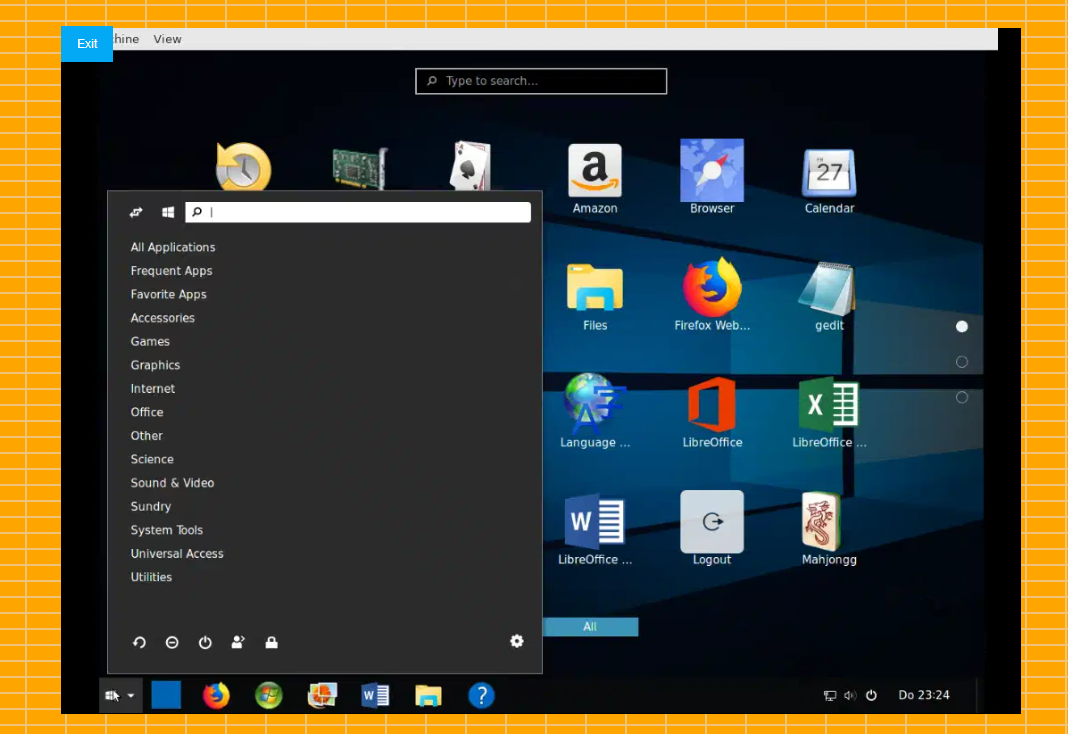Launch the playing cards game icon
Screen dimensions: 1068x734
tap(471, 165)
